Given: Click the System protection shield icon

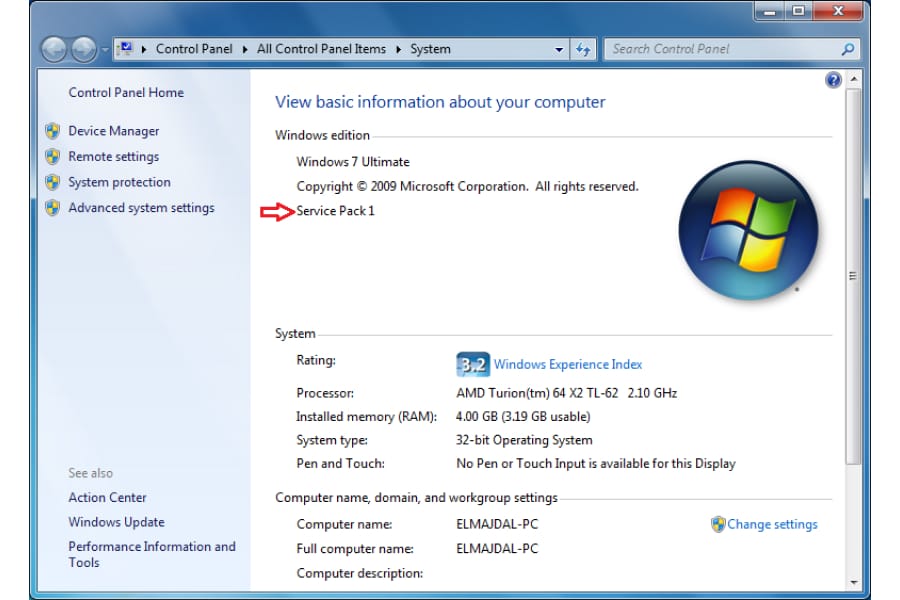Looking at the screenshot, I should click(53, 182).
